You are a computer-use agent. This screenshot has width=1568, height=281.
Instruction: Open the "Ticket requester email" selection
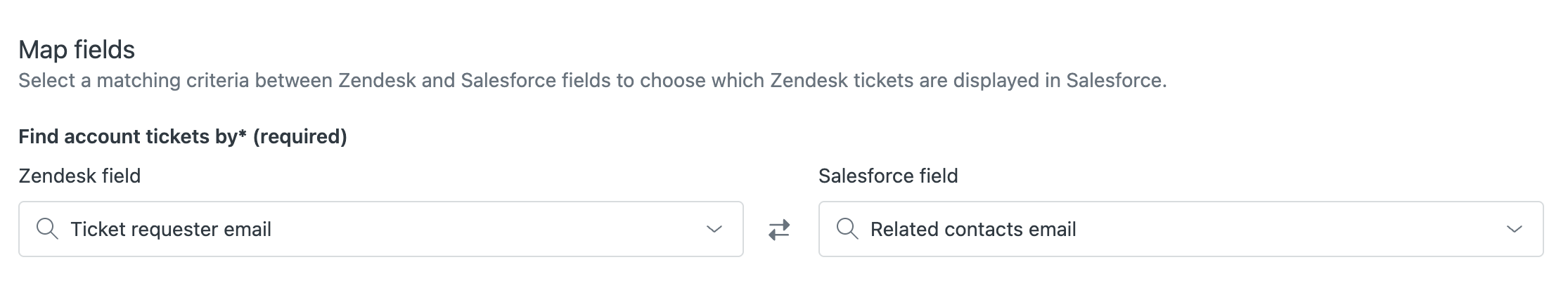click(171, 229)
